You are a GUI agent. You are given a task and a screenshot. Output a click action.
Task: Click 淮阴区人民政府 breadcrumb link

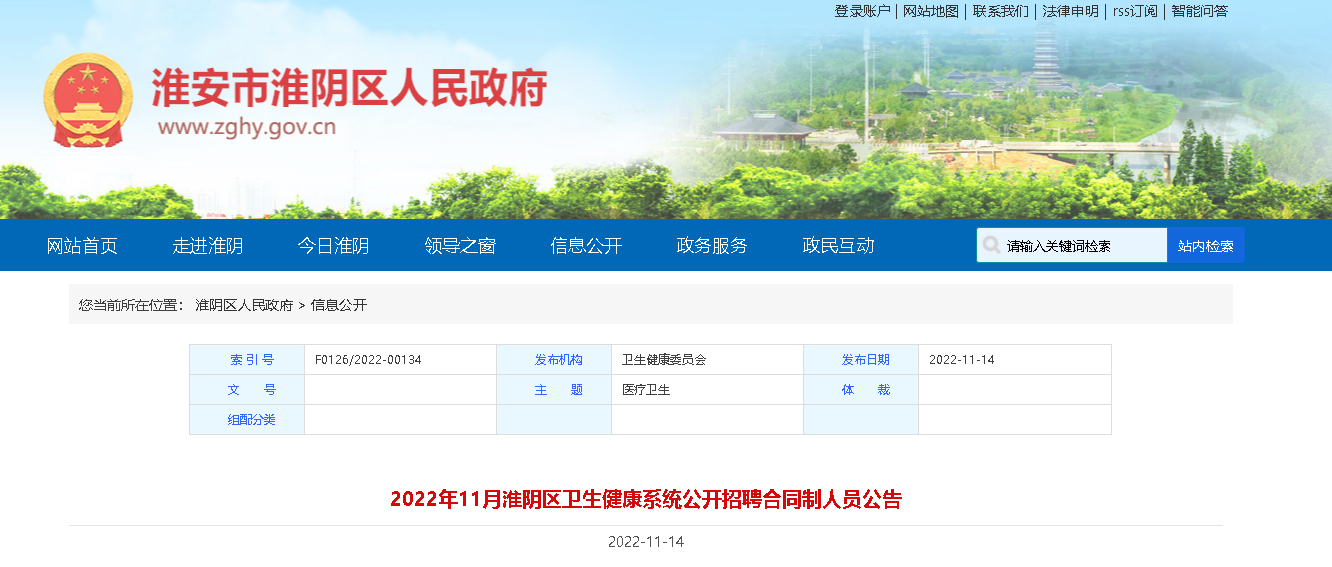tap(244, 305)
